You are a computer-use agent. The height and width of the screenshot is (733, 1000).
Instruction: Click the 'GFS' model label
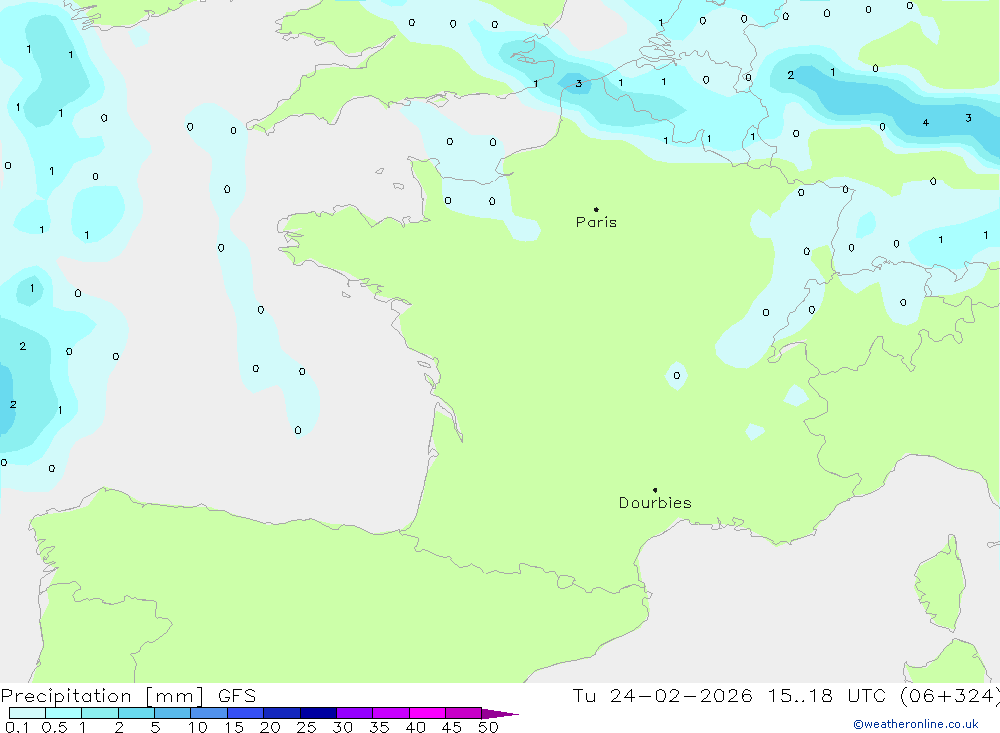tap(237, 696)
